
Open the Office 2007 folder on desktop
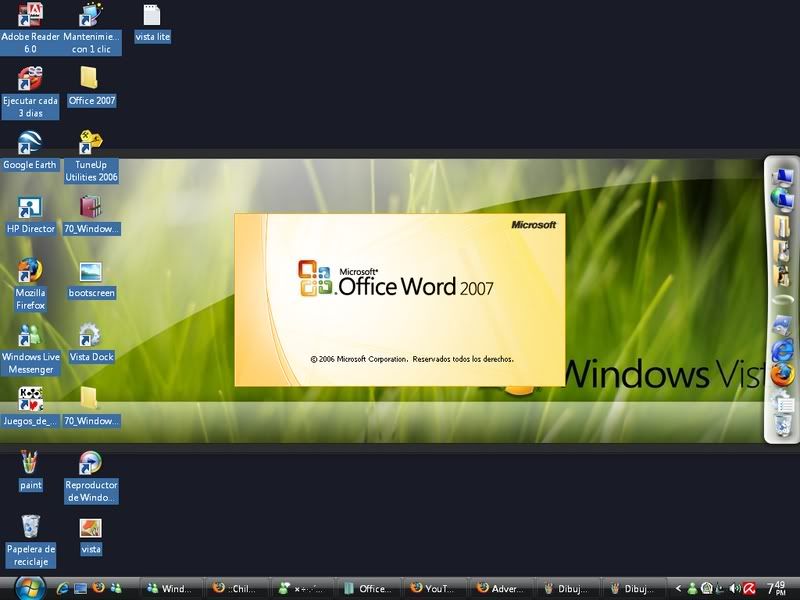tap(91, 87)
